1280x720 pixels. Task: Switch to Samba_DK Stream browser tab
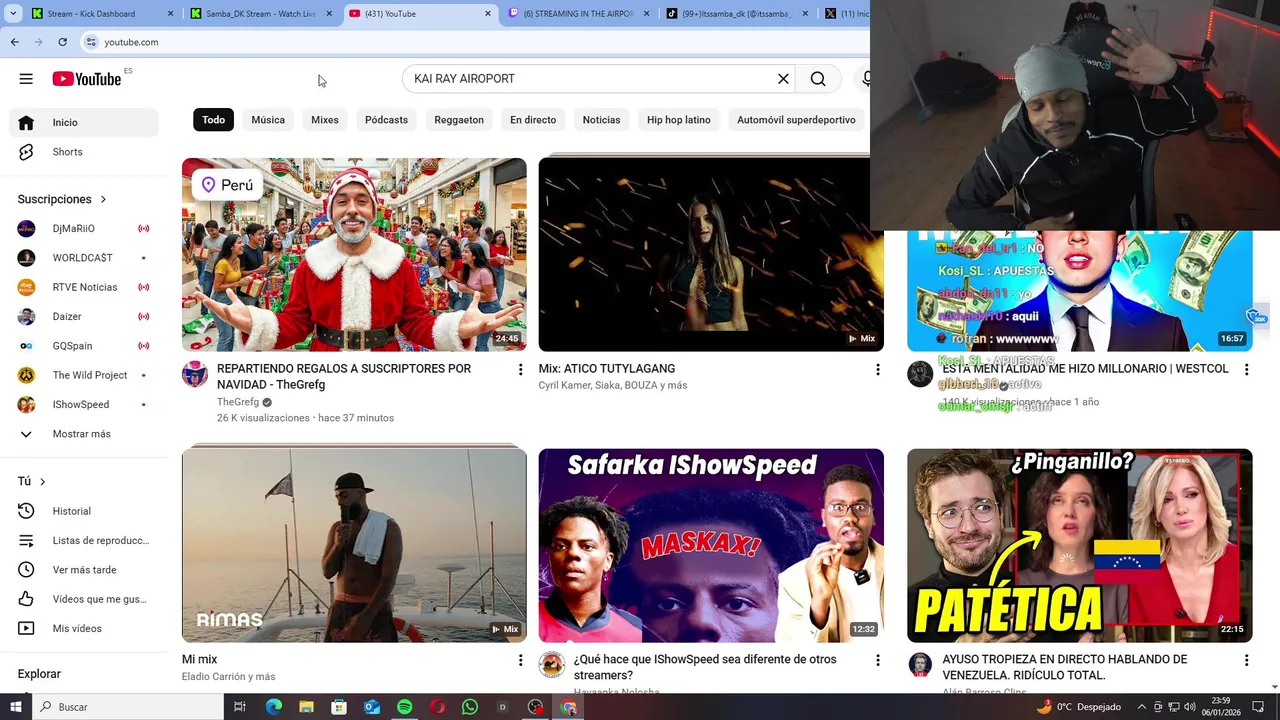pyautogui.click(x=262, y=14)
